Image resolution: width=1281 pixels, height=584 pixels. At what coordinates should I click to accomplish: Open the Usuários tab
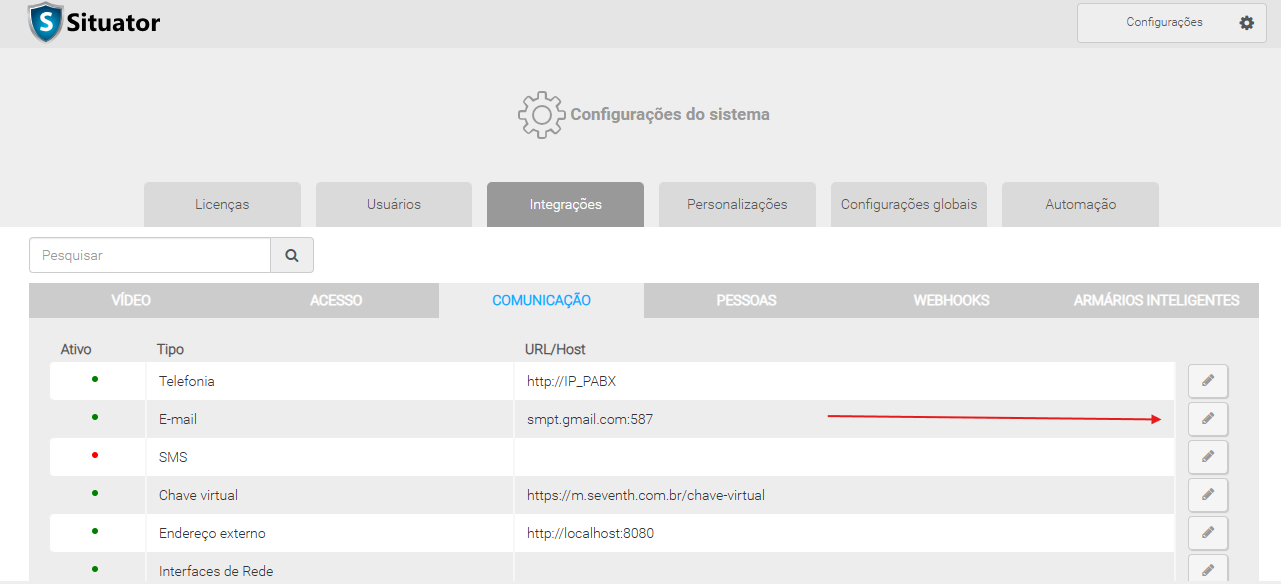pyautogui.click(x=394, y=204)
